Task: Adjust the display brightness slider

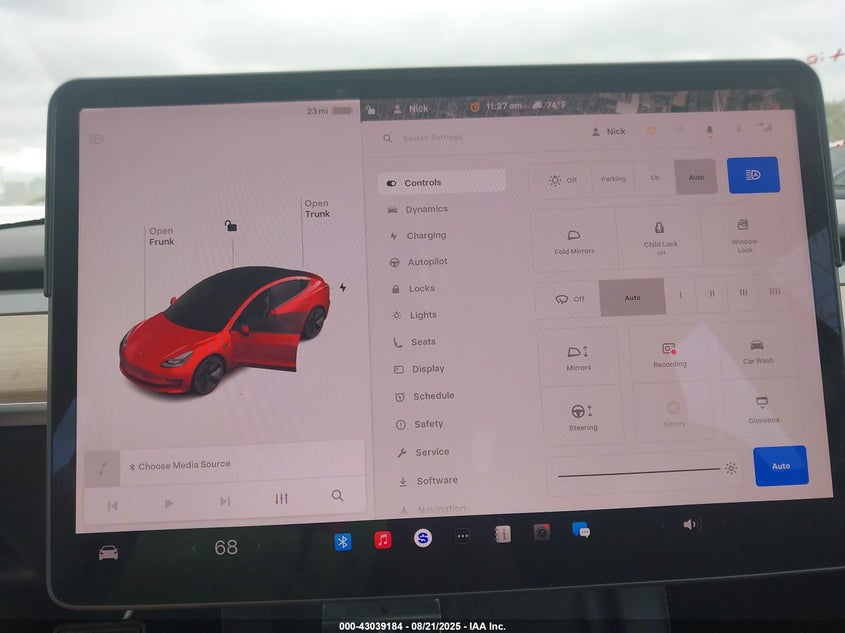Action: pos(639,469)
